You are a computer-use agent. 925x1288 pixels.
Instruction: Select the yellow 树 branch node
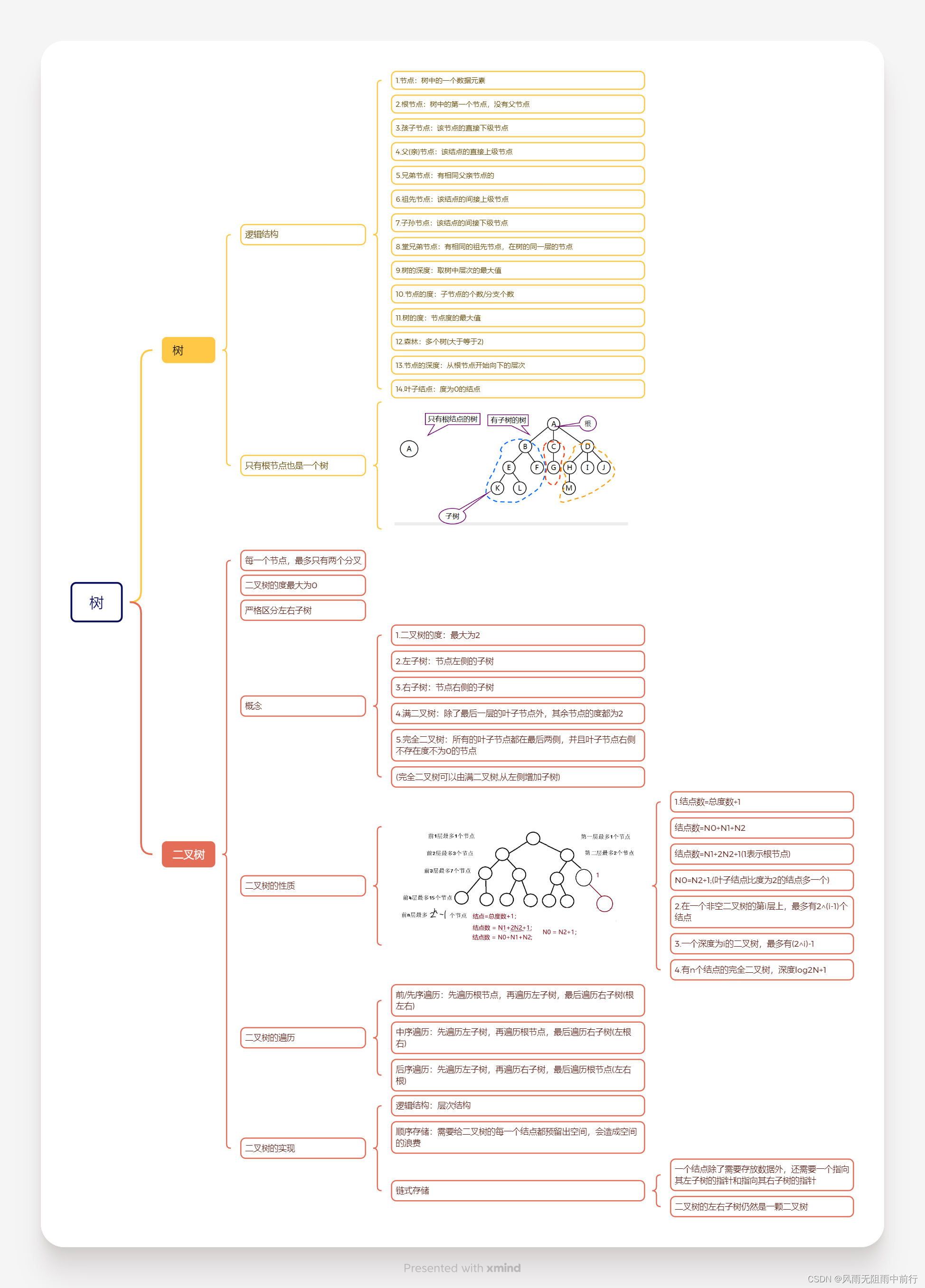click(x=188, y=350)
